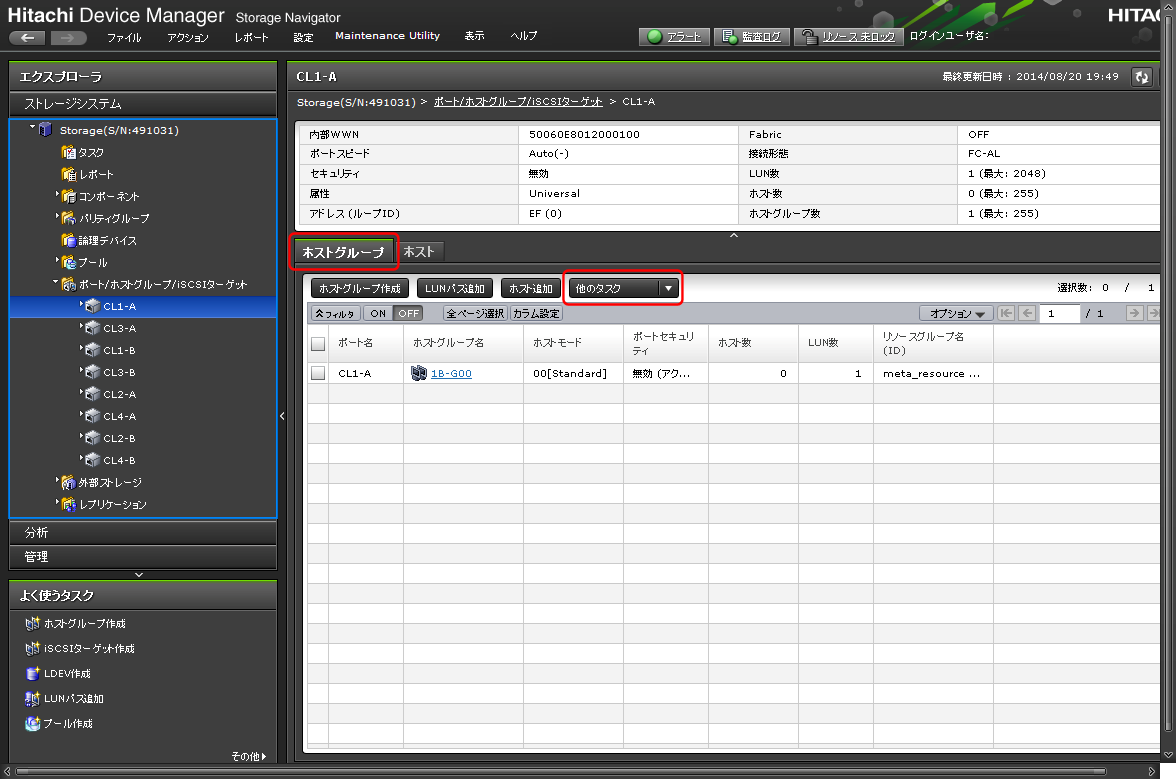The image size is (1176, 779).
Task: Click the page number input field
Action: [1059, 313]
